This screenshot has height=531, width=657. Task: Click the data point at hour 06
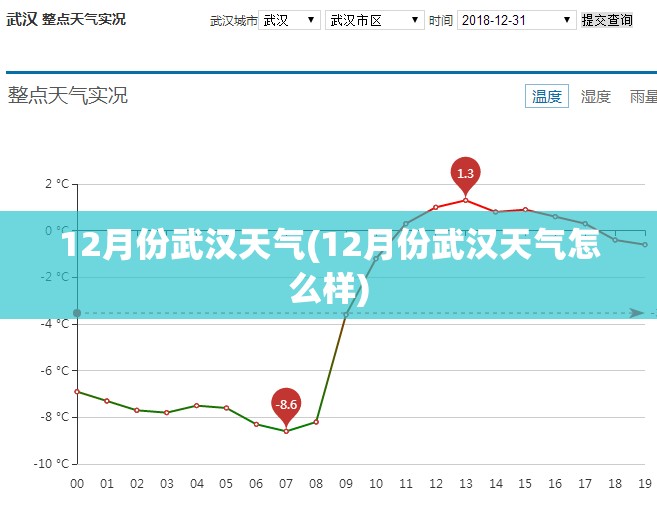(x=256, y=424)
